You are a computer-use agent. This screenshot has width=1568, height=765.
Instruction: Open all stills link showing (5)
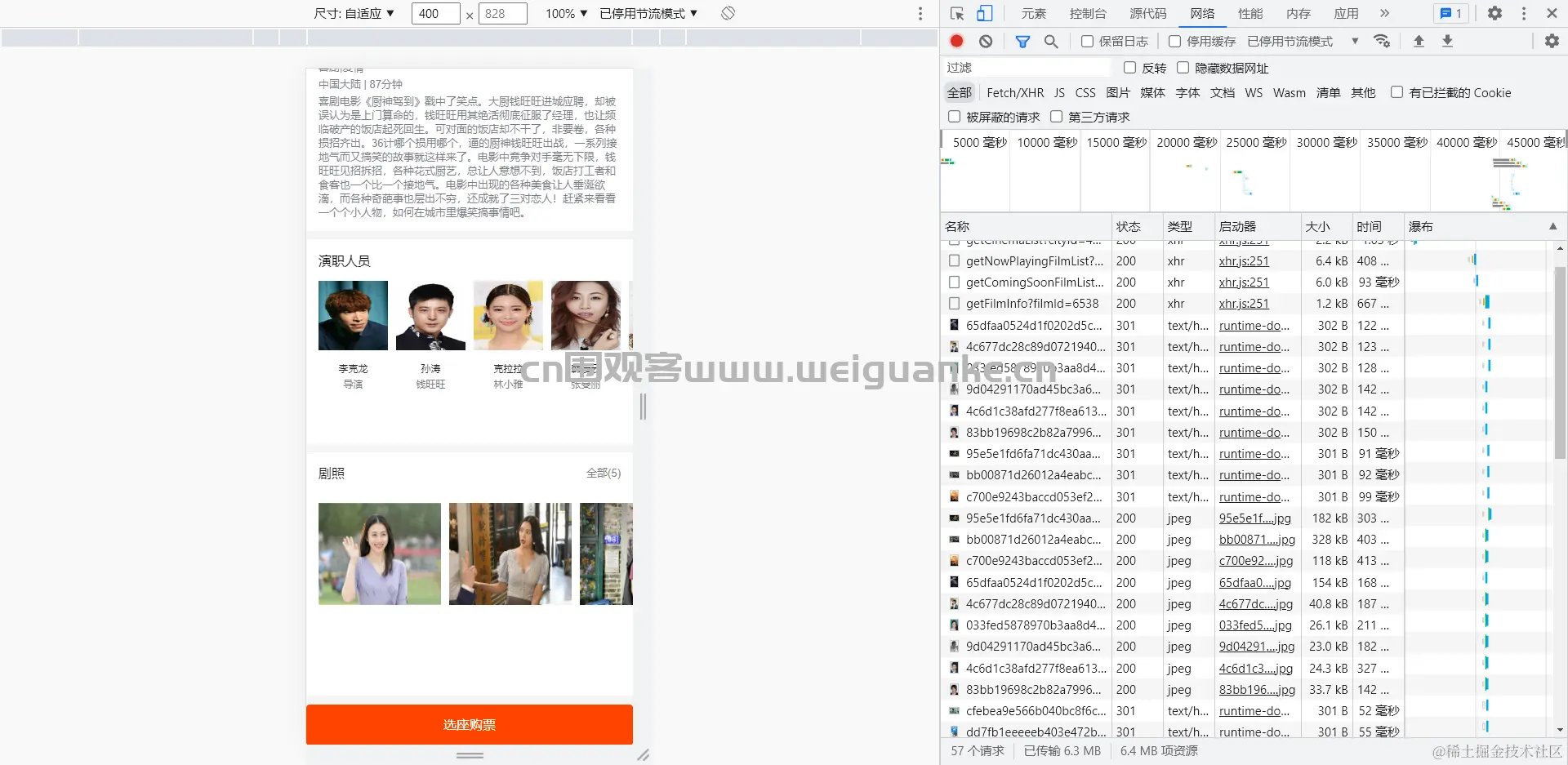click(604, 473)
